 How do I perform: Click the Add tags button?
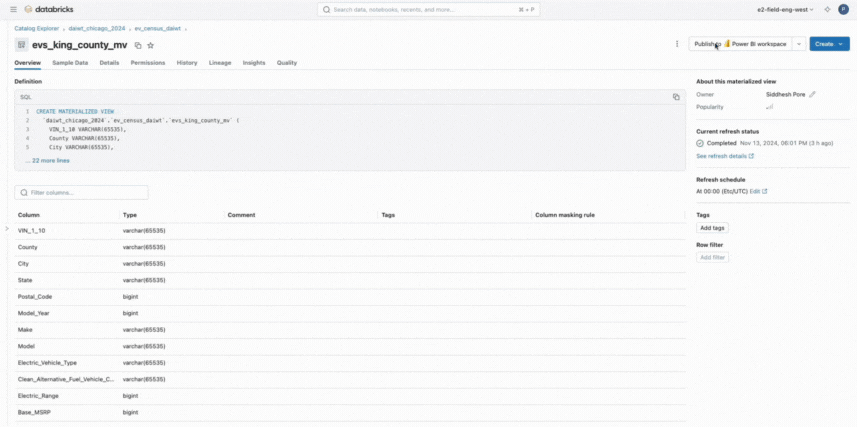(x=712, y=228)
